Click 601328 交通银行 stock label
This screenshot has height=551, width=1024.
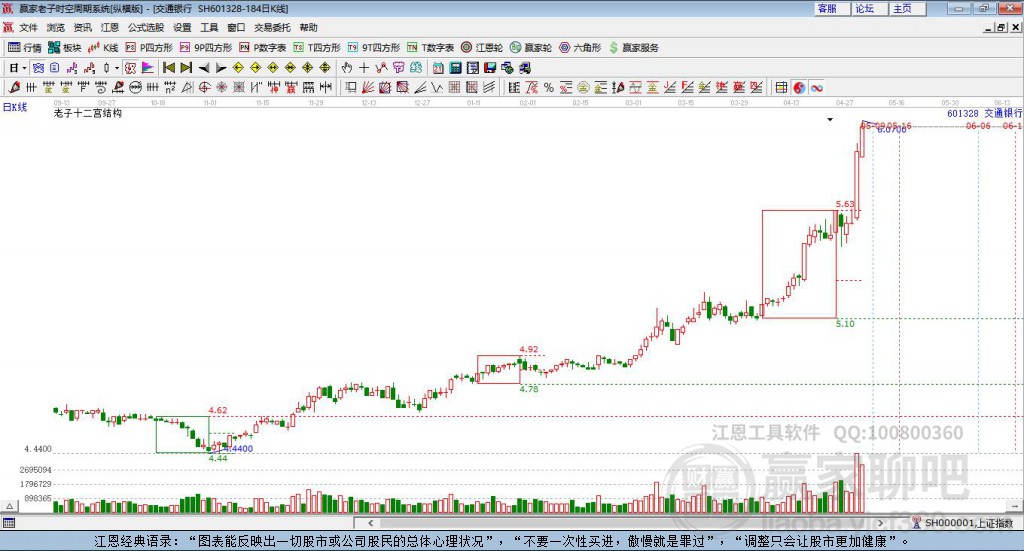tap(984, 113)
